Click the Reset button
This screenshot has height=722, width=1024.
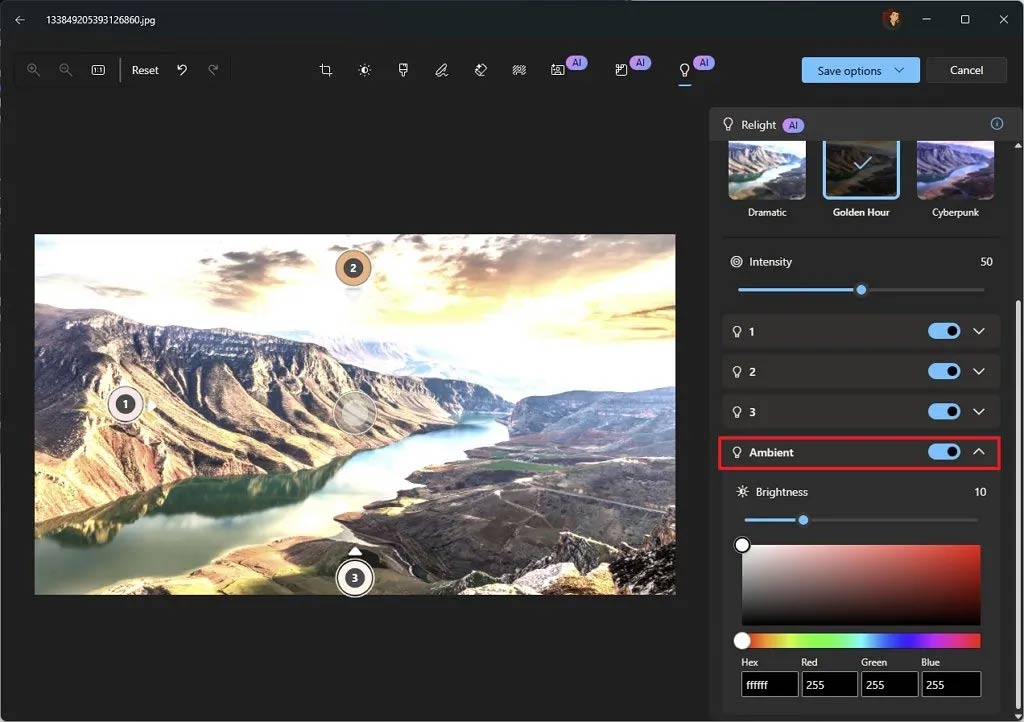coord(145,70)
